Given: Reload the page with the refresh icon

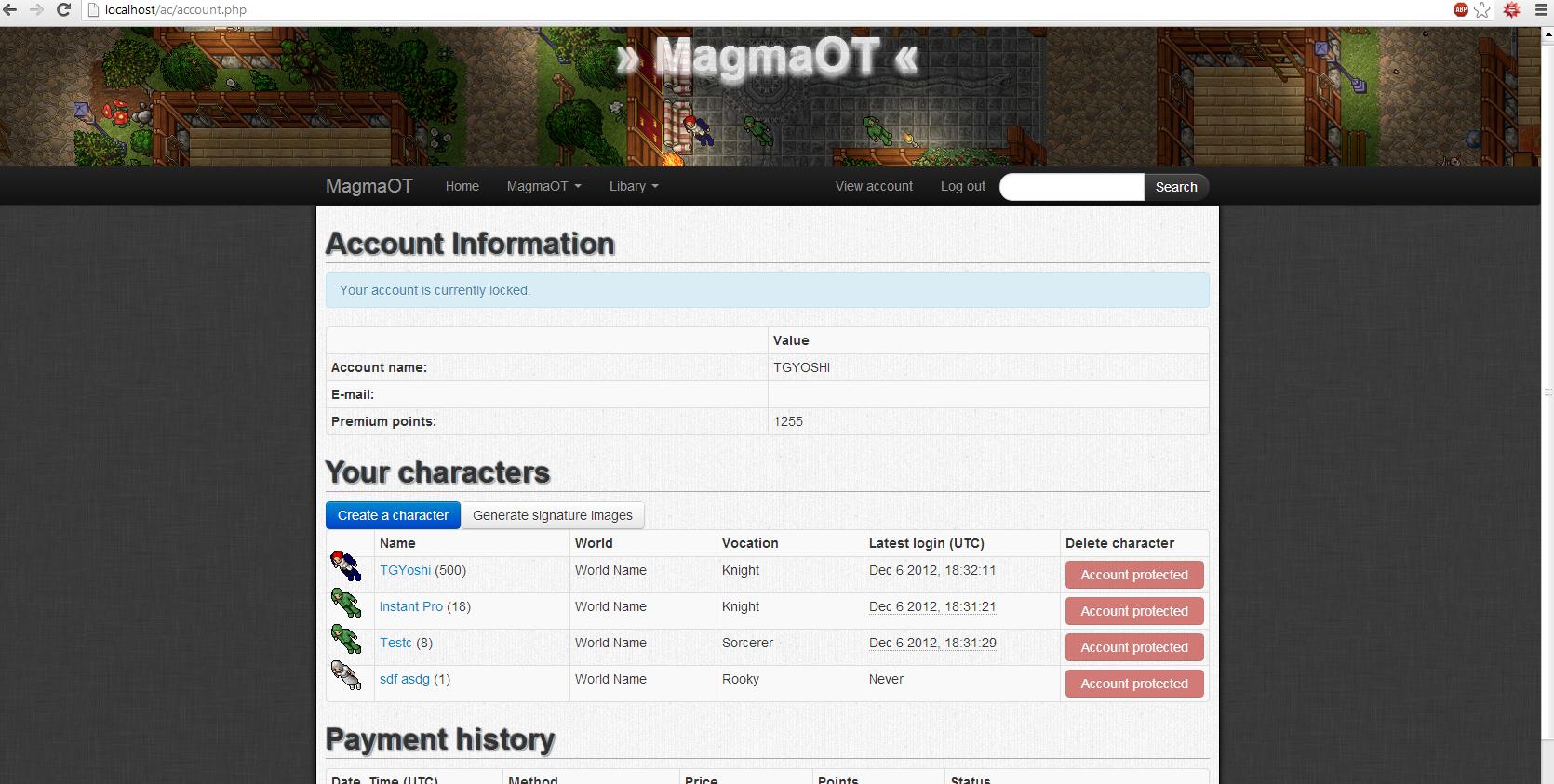Looking at the screenshot, I should point(64,10).
